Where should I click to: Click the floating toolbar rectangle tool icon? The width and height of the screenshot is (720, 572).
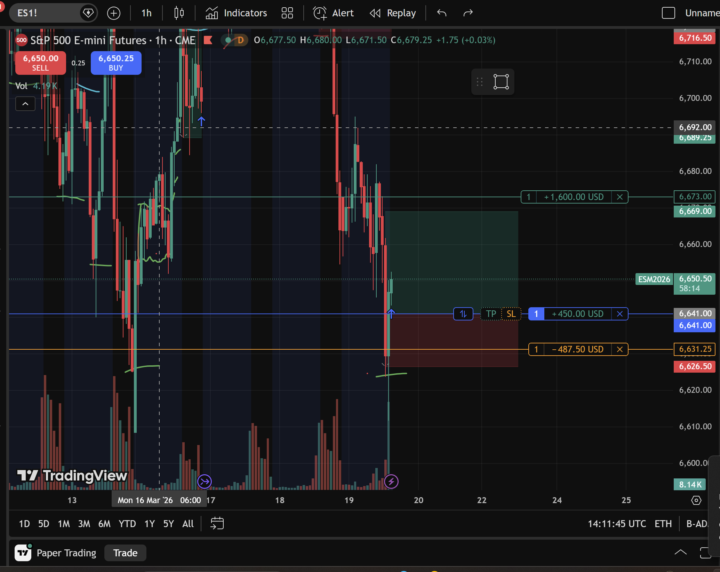click(501, 82)
